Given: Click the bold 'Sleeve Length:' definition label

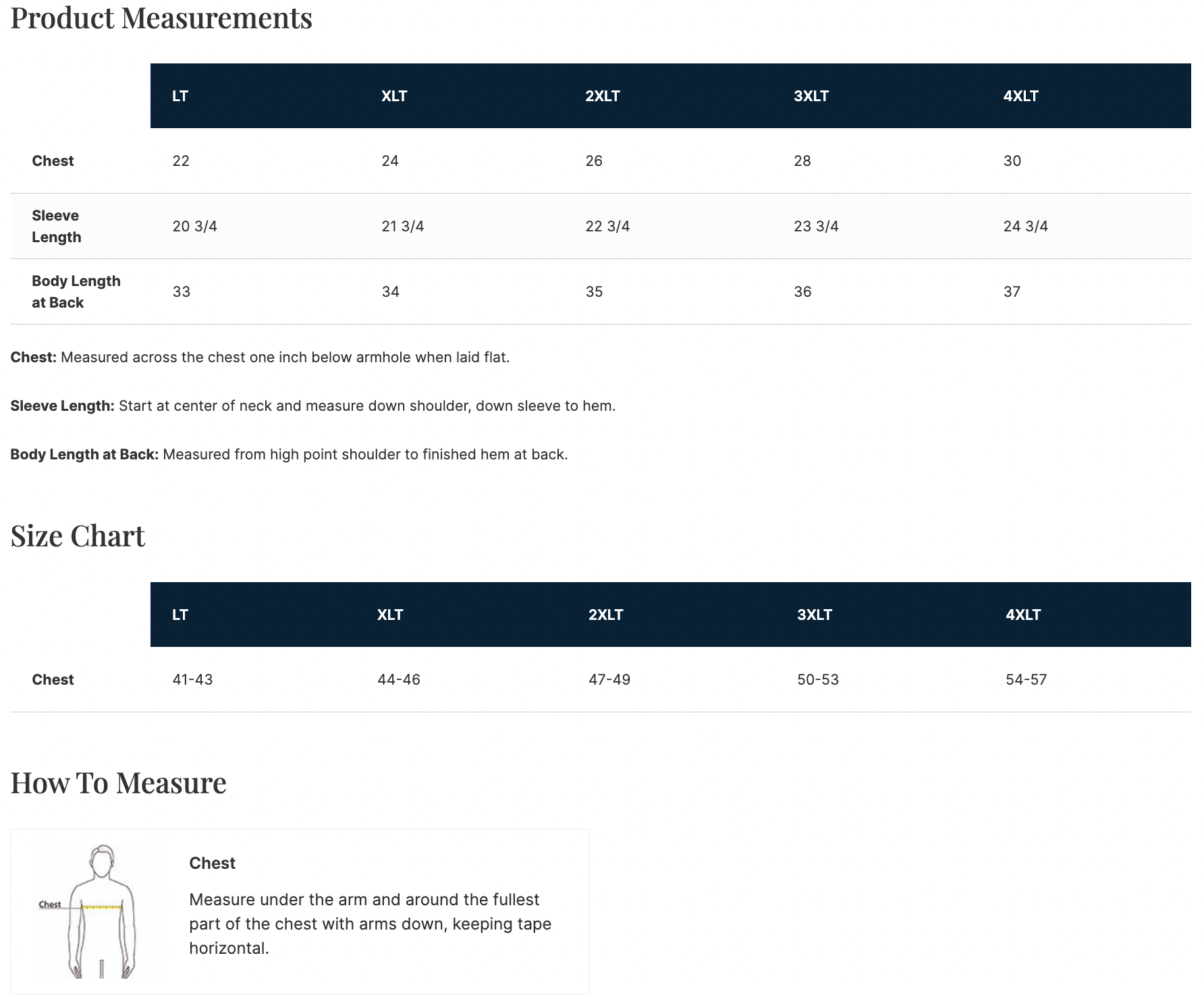Looking at the screenshot, I should point(62,406).
